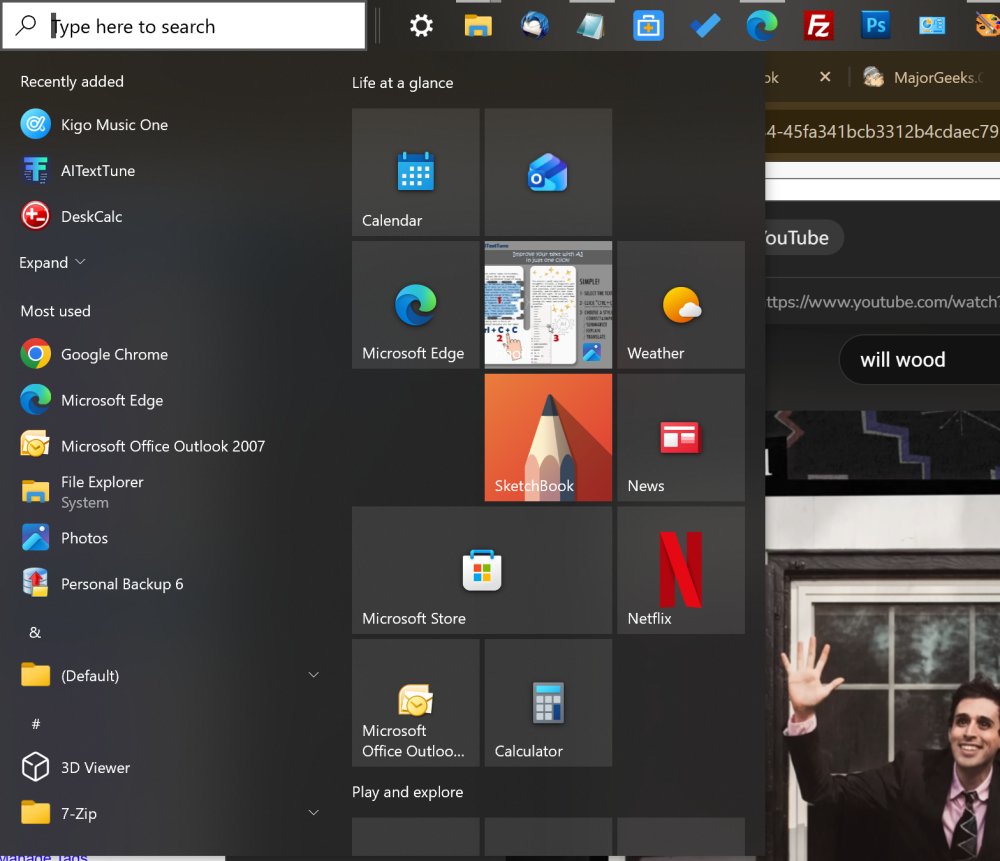Click the will wood search field
Viewport: 1000px width, 861px height.
[x=920, y=360]
